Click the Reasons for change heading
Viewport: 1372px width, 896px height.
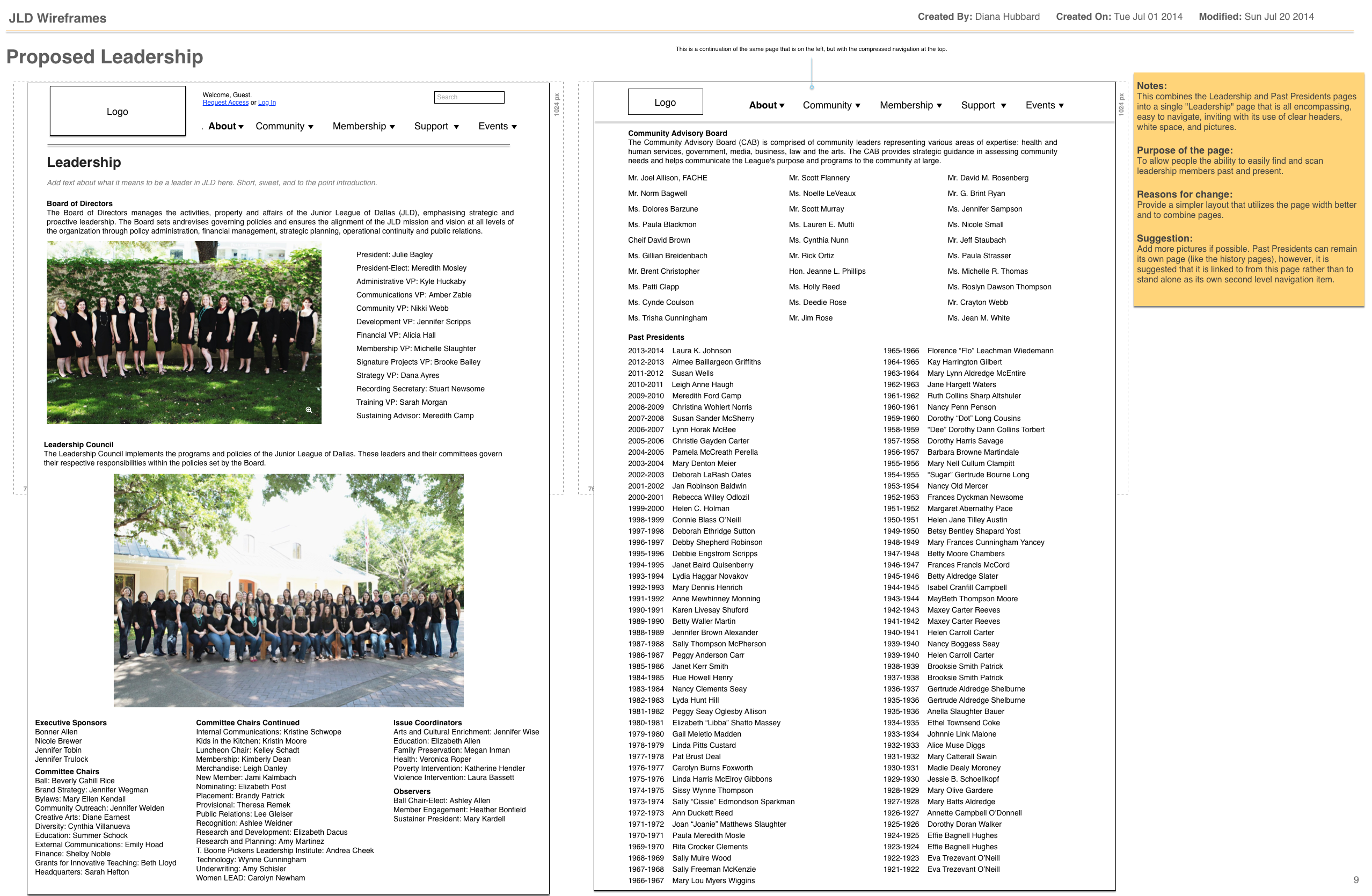(1184, 195)
